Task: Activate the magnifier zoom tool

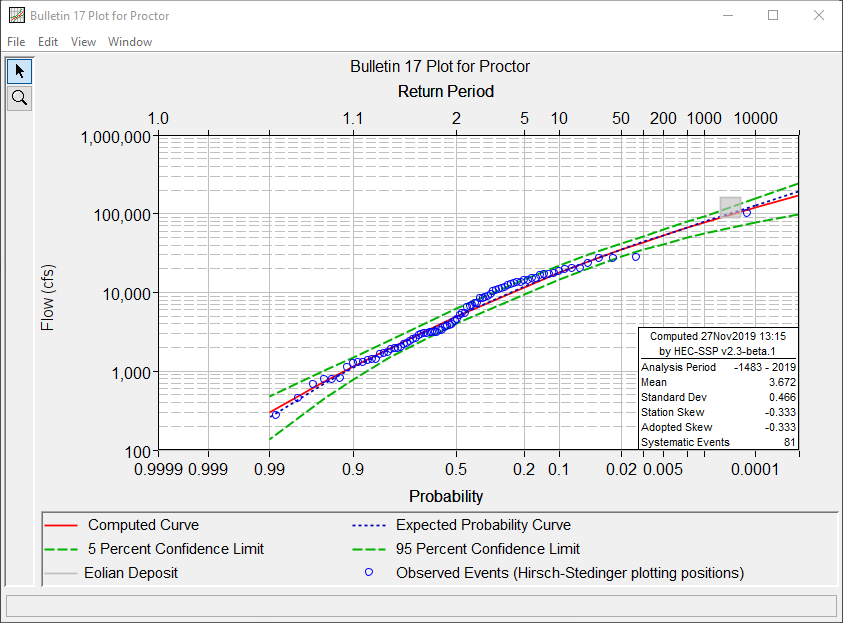Action: 19,98
